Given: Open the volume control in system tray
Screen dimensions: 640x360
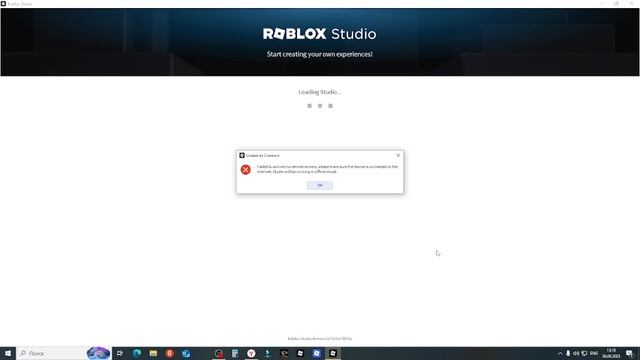Looking at the screenshot, I should pos(576,353).
